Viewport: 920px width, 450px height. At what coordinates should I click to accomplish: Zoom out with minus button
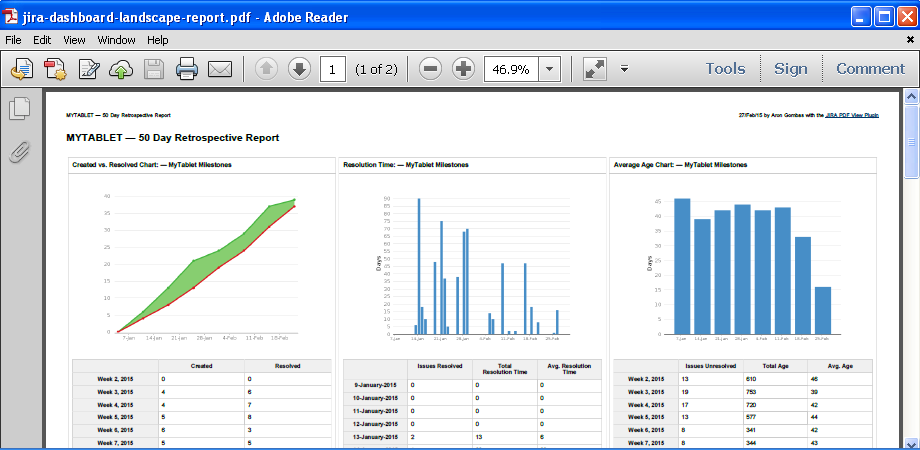[430, 69]
